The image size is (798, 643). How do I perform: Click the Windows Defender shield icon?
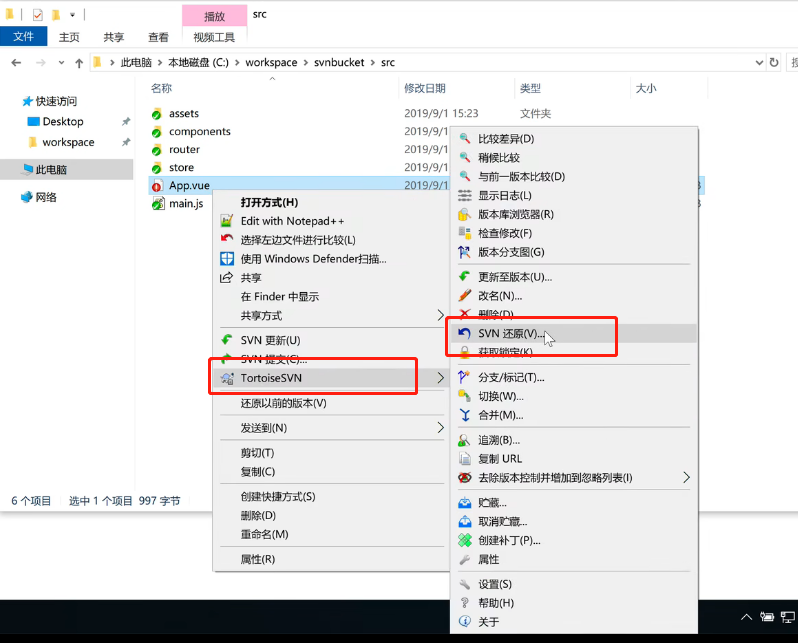pos(227,259)
